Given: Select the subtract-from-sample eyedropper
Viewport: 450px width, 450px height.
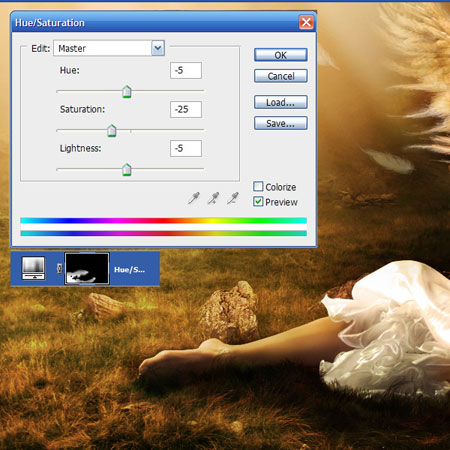Looking at the screenshot, I should (x=233, y=198).
